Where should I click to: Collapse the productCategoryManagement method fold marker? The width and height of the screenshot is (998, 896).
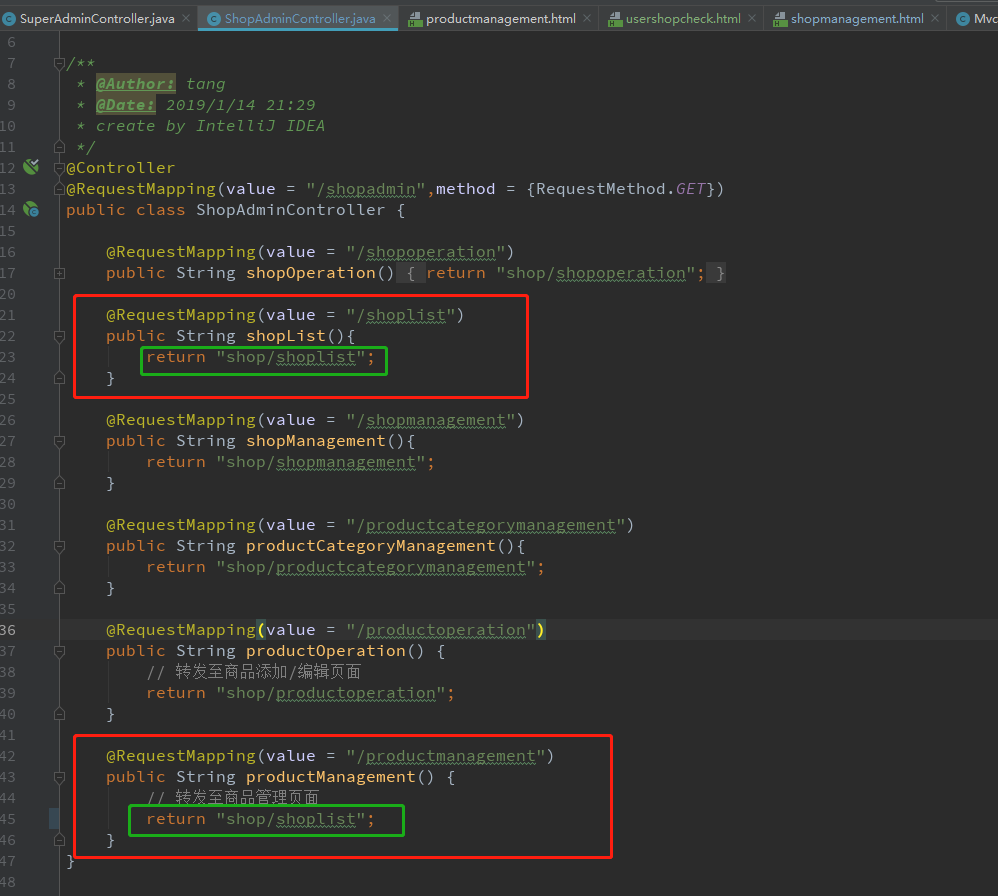(x=59, y=546)
